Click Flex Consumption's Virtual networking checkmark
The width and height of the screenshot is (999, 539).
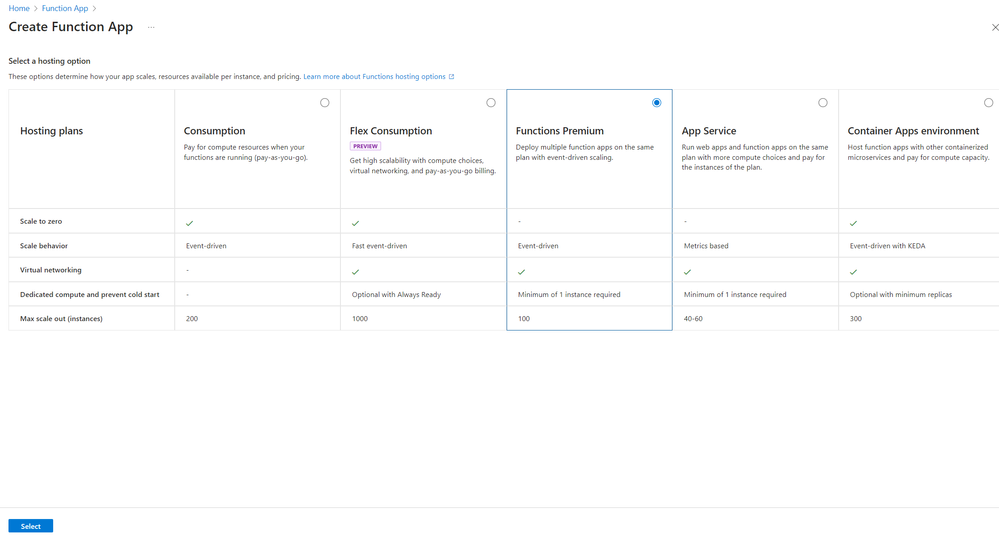[356, 271]
